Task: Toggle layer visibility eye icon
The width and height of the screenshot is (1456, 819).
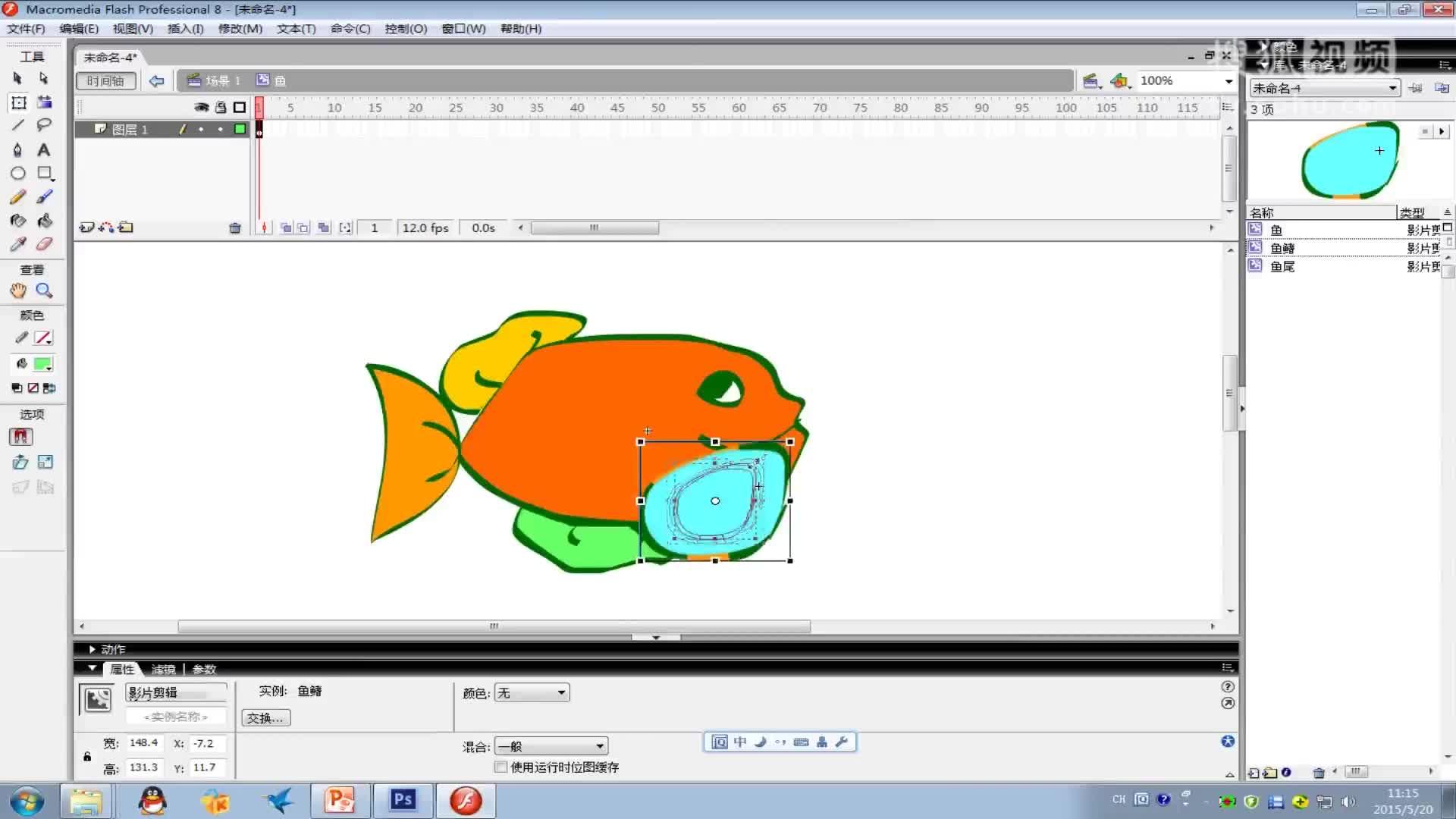Action: (201, 108)
